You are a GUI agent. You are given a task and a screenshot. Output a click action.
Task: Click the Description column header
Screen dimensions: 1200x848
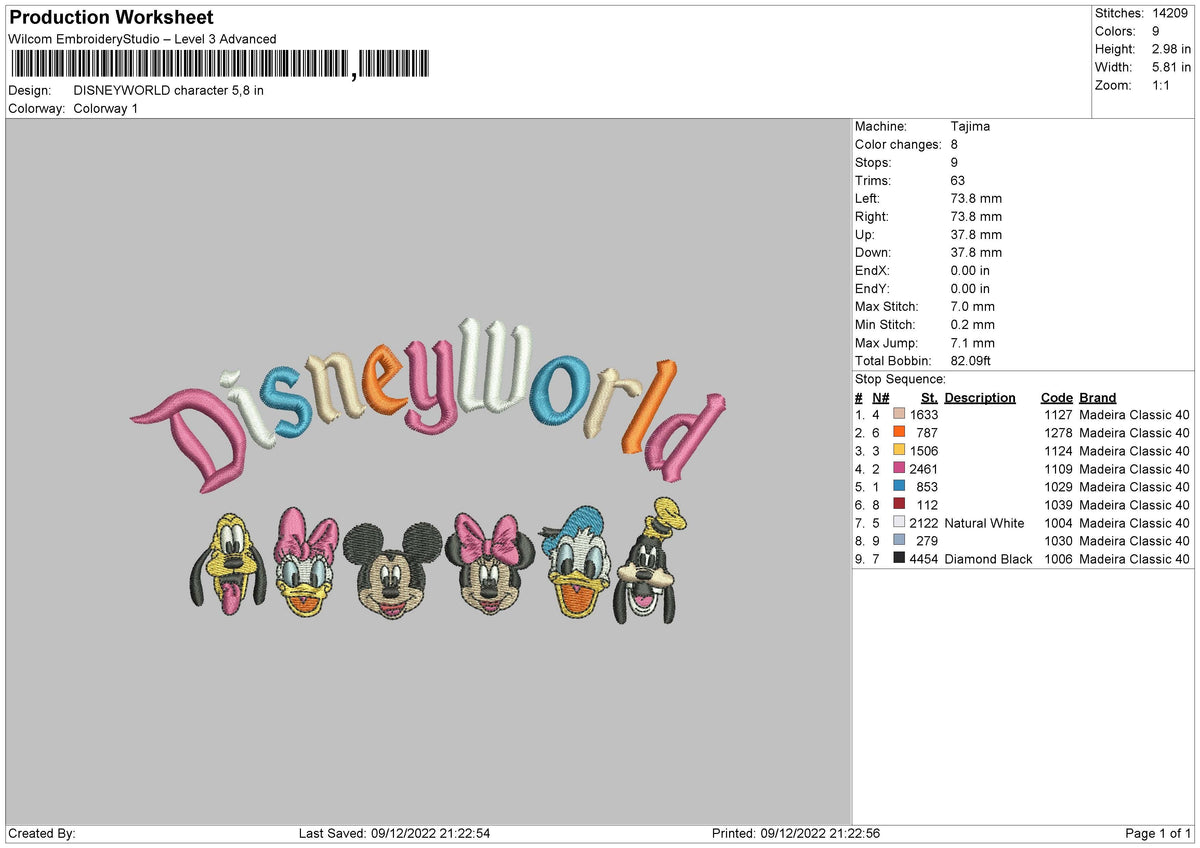click(x=979, y=397)
